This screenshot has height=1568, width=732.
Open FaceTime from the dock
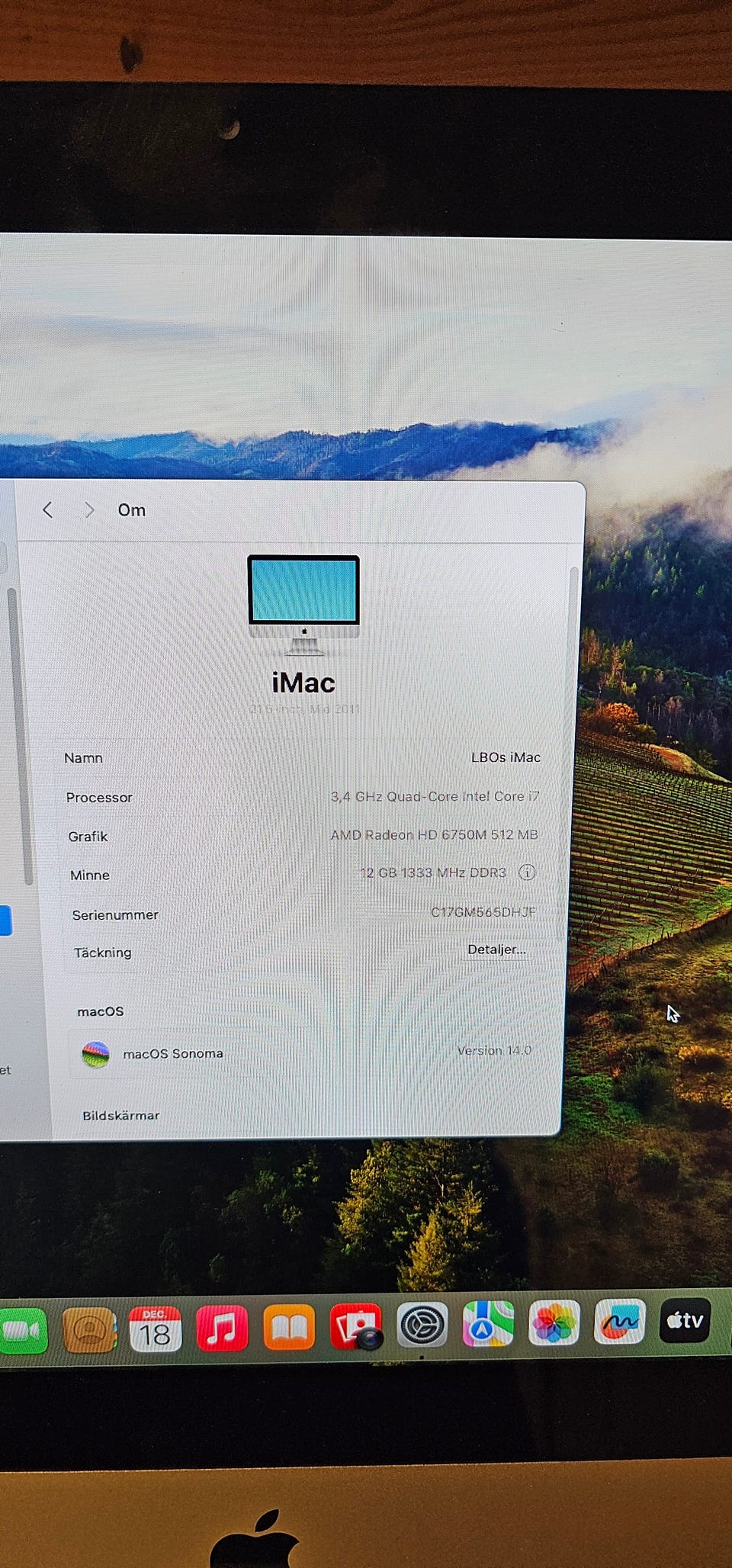click(x=23, y=1331)
